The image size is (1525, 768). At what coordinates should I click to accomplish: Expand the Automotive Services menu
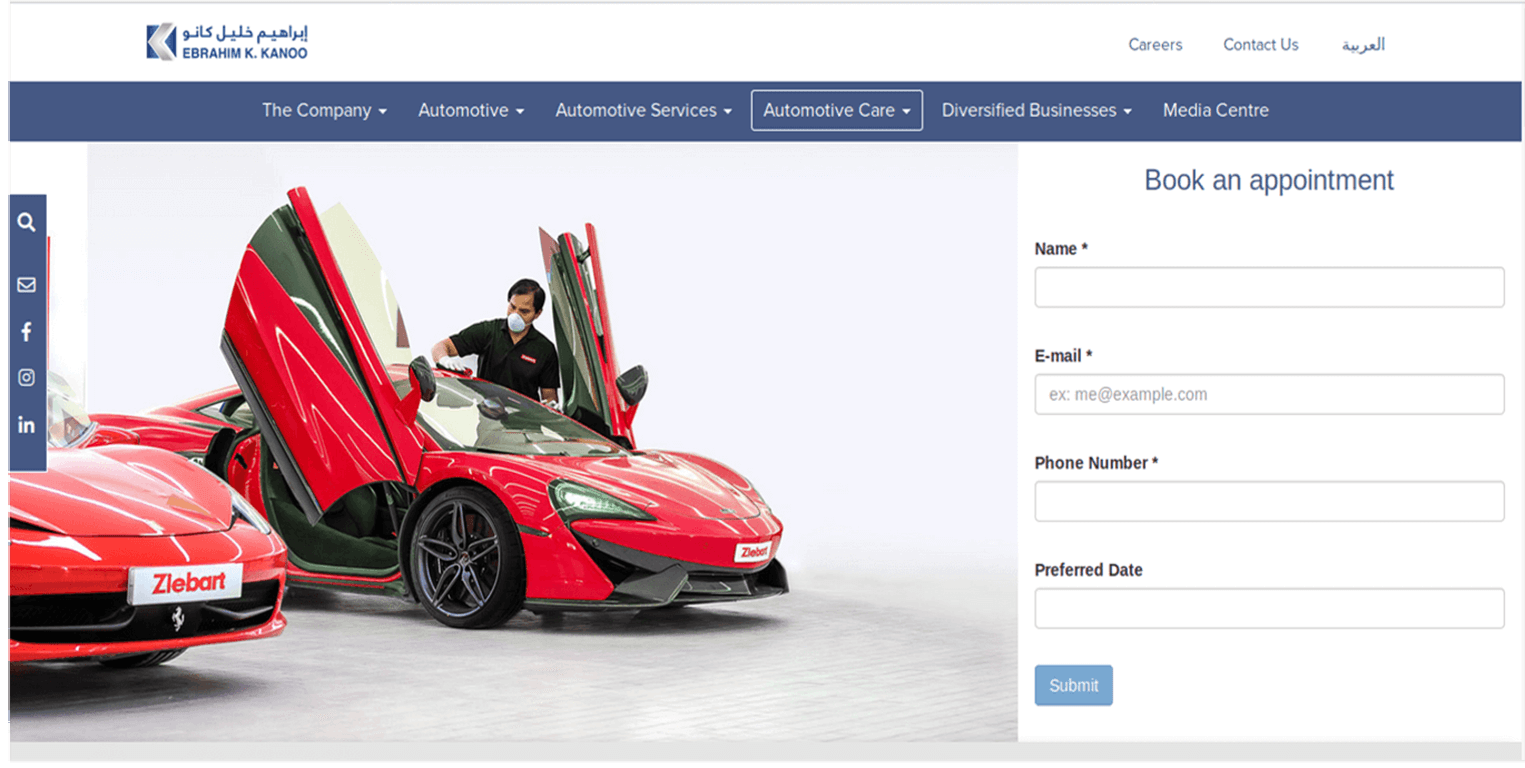[x=643, y=111]
